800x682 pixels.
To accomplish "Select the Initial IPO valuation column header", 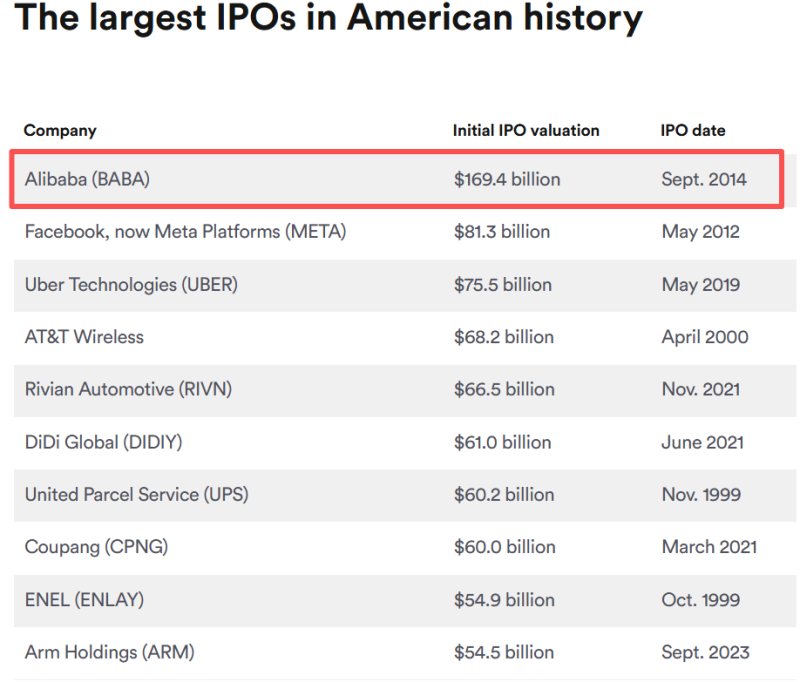I will 526,131.
